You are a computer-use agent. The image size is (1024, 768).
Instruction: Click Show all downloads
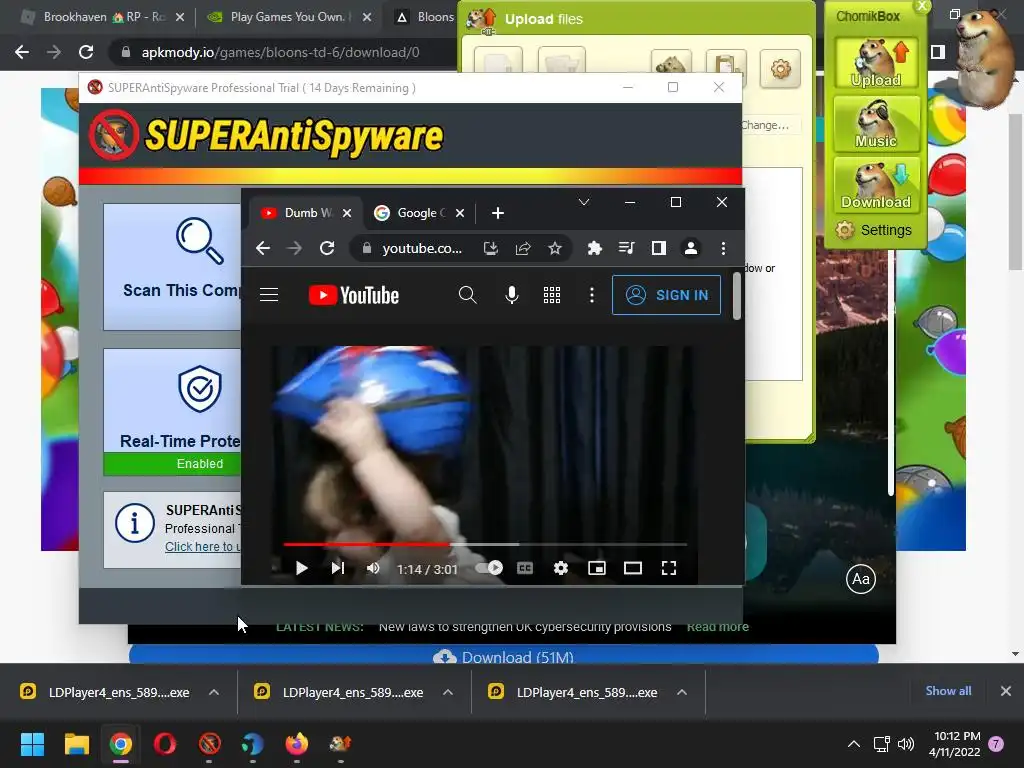948,691
